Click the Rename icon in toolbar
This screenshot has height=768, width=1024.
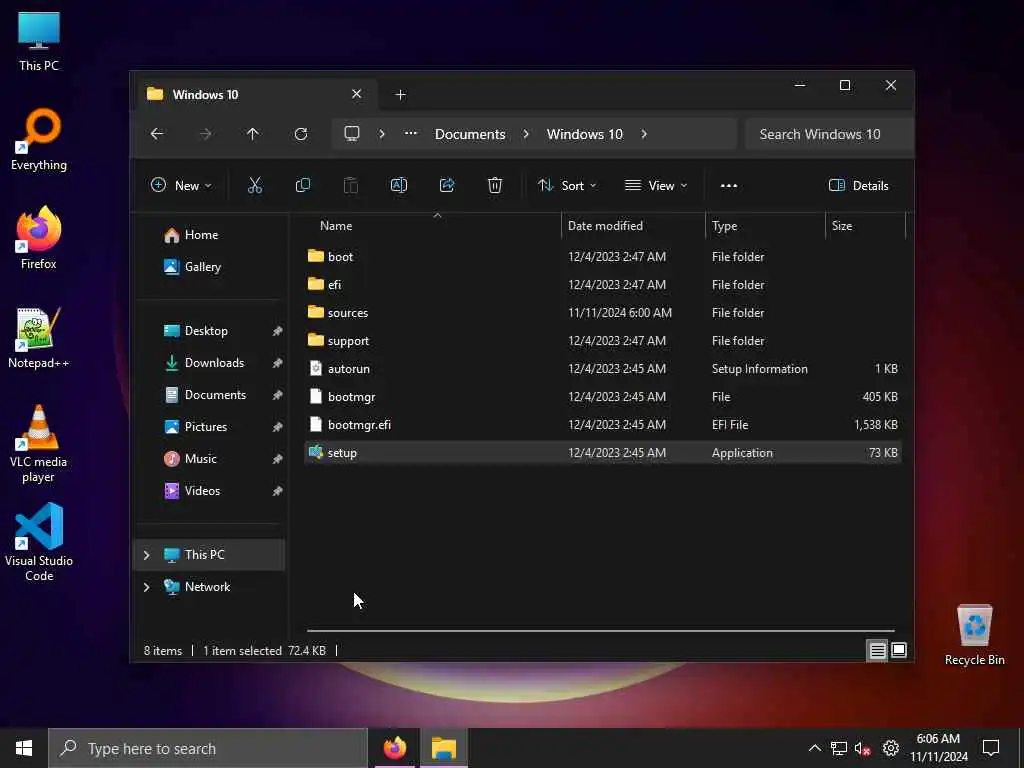(398, 185)
